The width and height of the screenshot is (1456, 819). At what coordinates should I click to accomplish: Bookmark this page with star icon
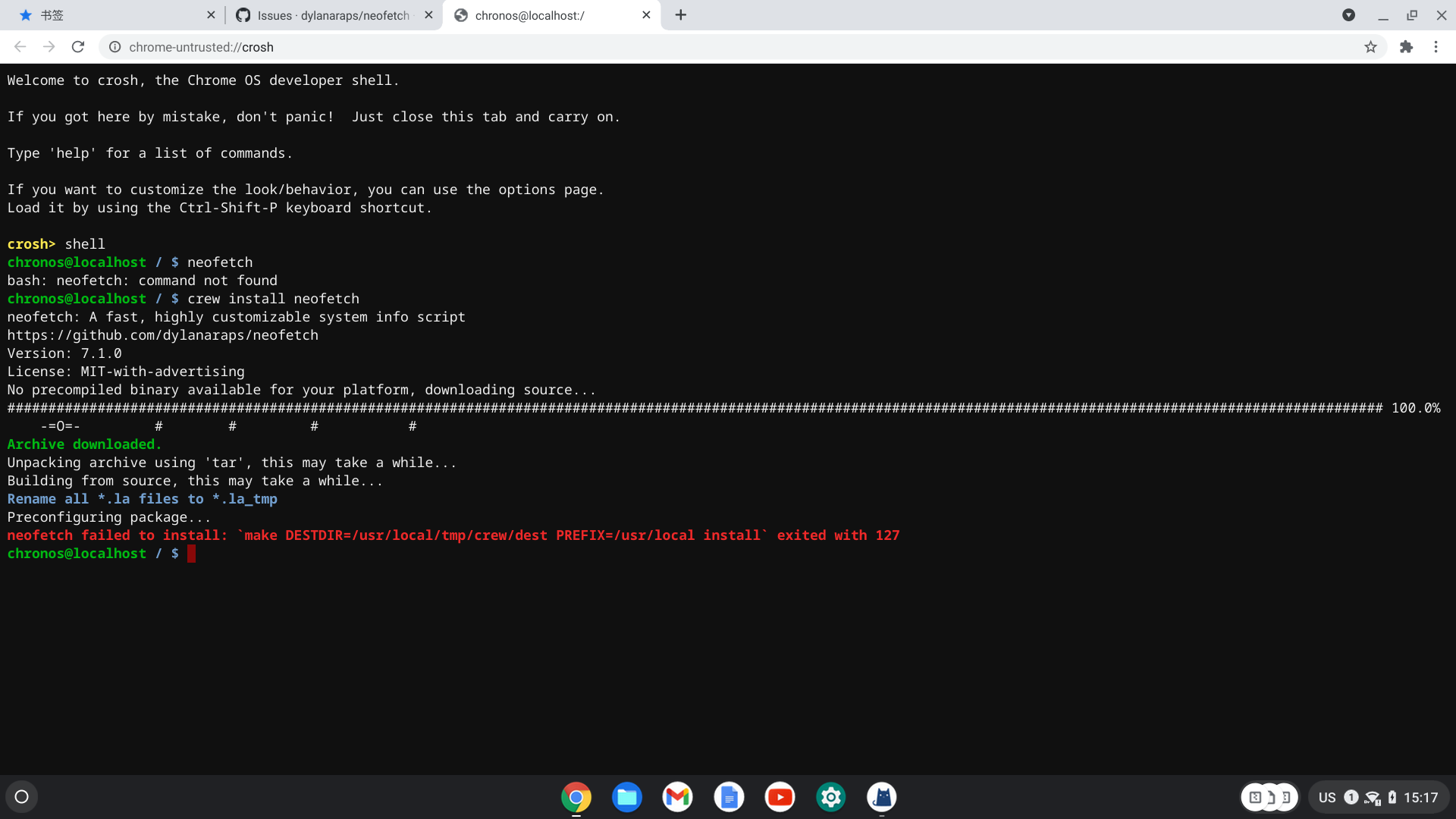1370,47
